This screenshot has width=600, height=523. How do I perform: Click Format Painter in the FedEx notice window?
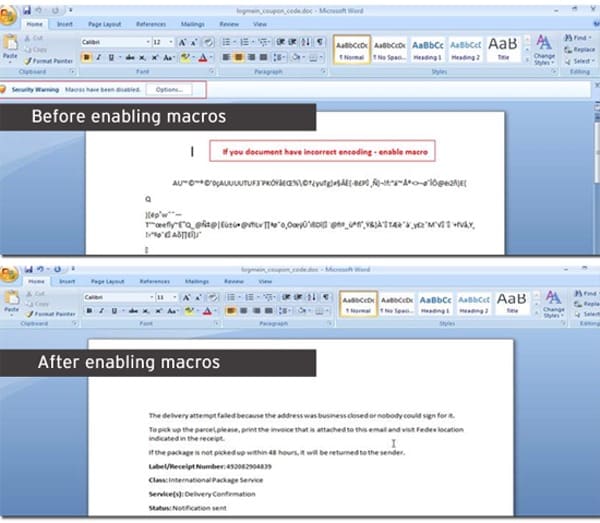[x=51, y=314]
